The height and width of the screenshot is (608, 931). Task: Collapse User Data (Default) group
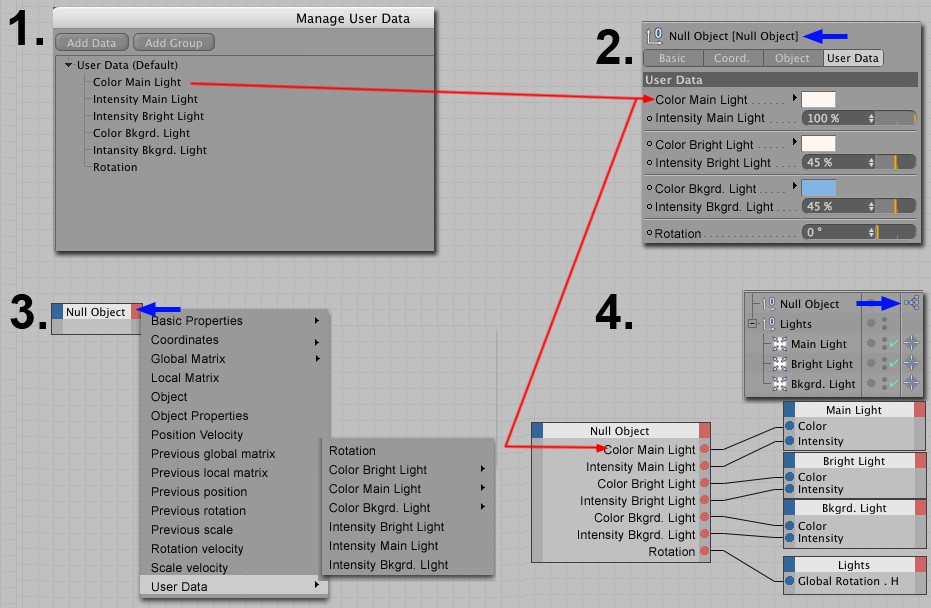point(68,65)
